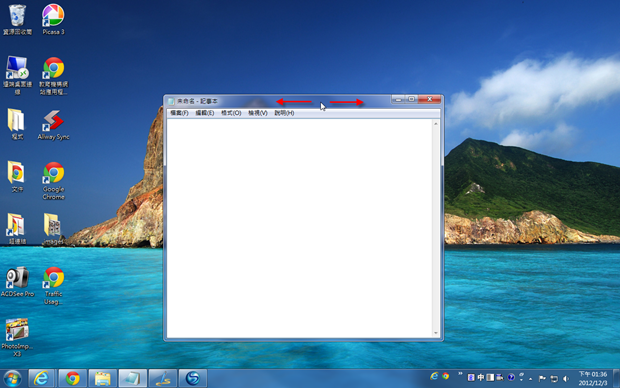
Task: Maximize the Notepad window
Action: [x=411, y=99]
